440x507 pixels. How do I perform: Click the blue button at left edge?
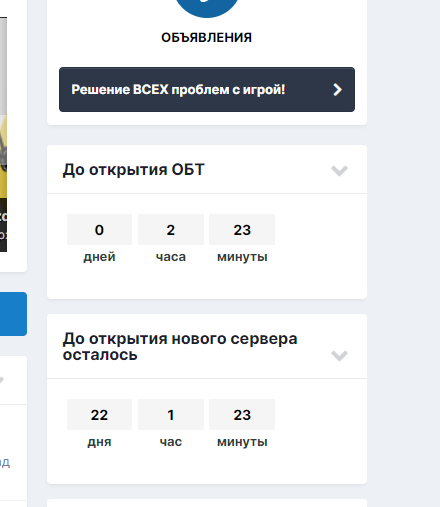click(x=13, y=314)
